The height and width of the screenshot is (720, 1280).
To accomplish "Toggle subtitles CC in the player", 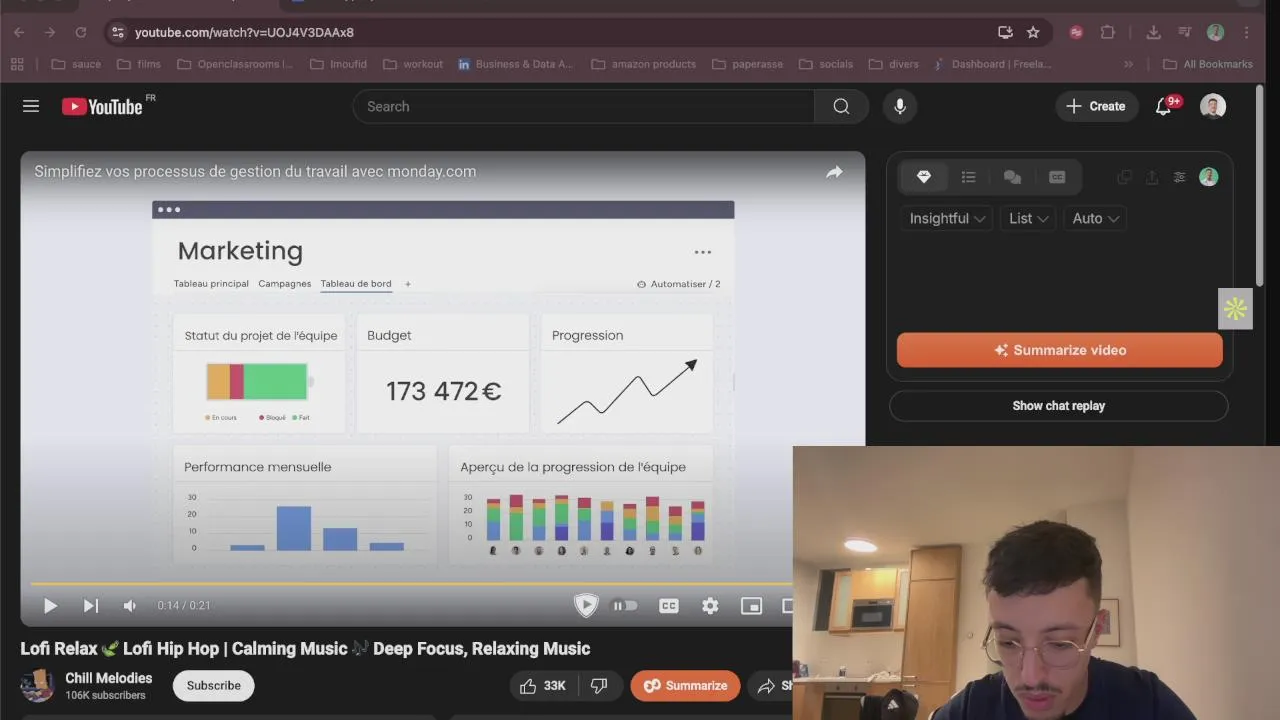I will click(x=669, y=605).
